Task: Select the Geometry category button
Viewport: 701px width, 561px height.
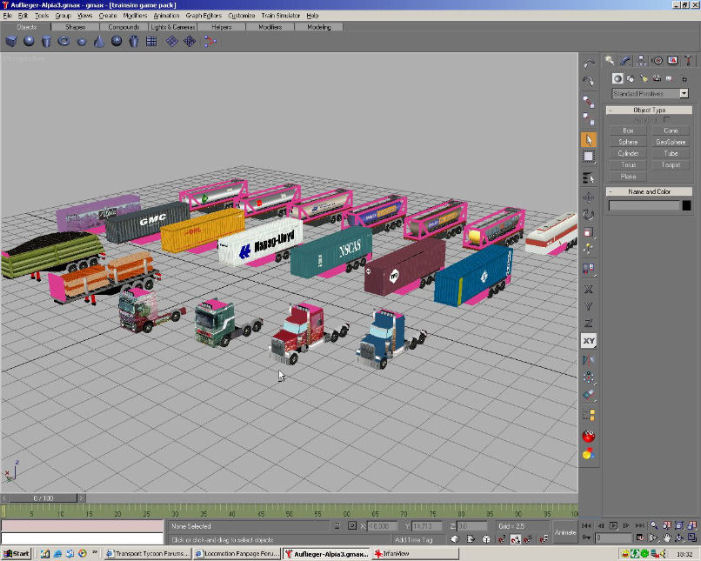Action: (x=617, y=79)
